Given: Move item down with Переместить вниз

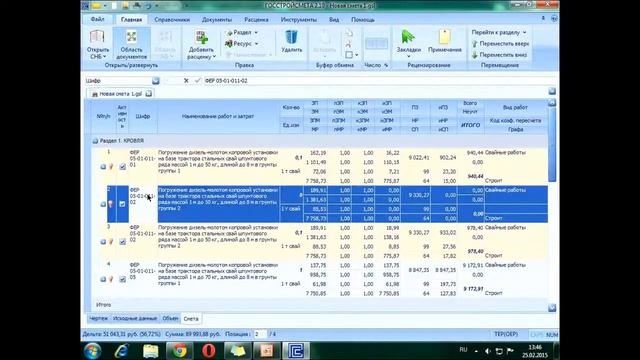Looking at the screenshot, I should (x=499, y=55).
